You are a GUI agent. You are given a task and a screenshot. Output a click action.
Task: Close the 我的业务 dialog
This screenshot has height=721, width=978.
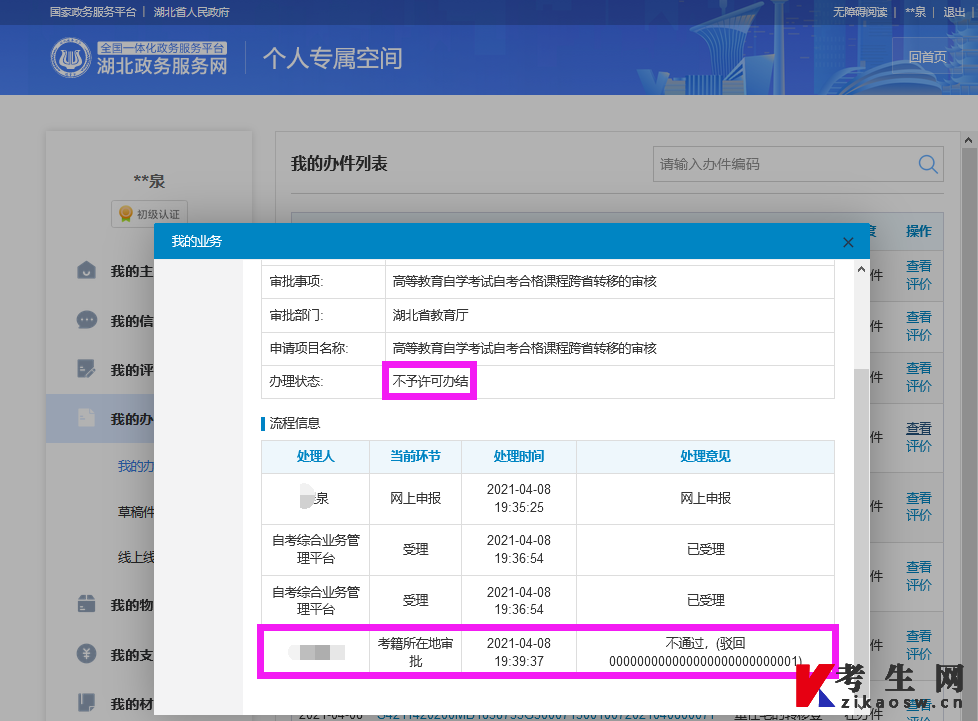848,242
